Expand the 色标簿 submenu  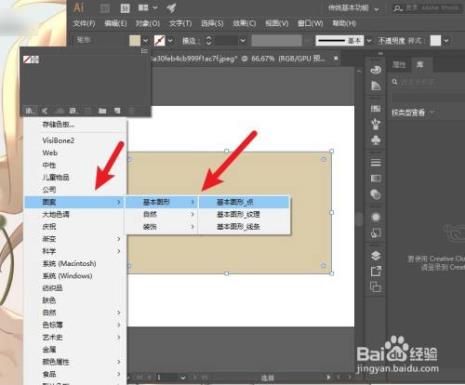(x=76, y=325)
